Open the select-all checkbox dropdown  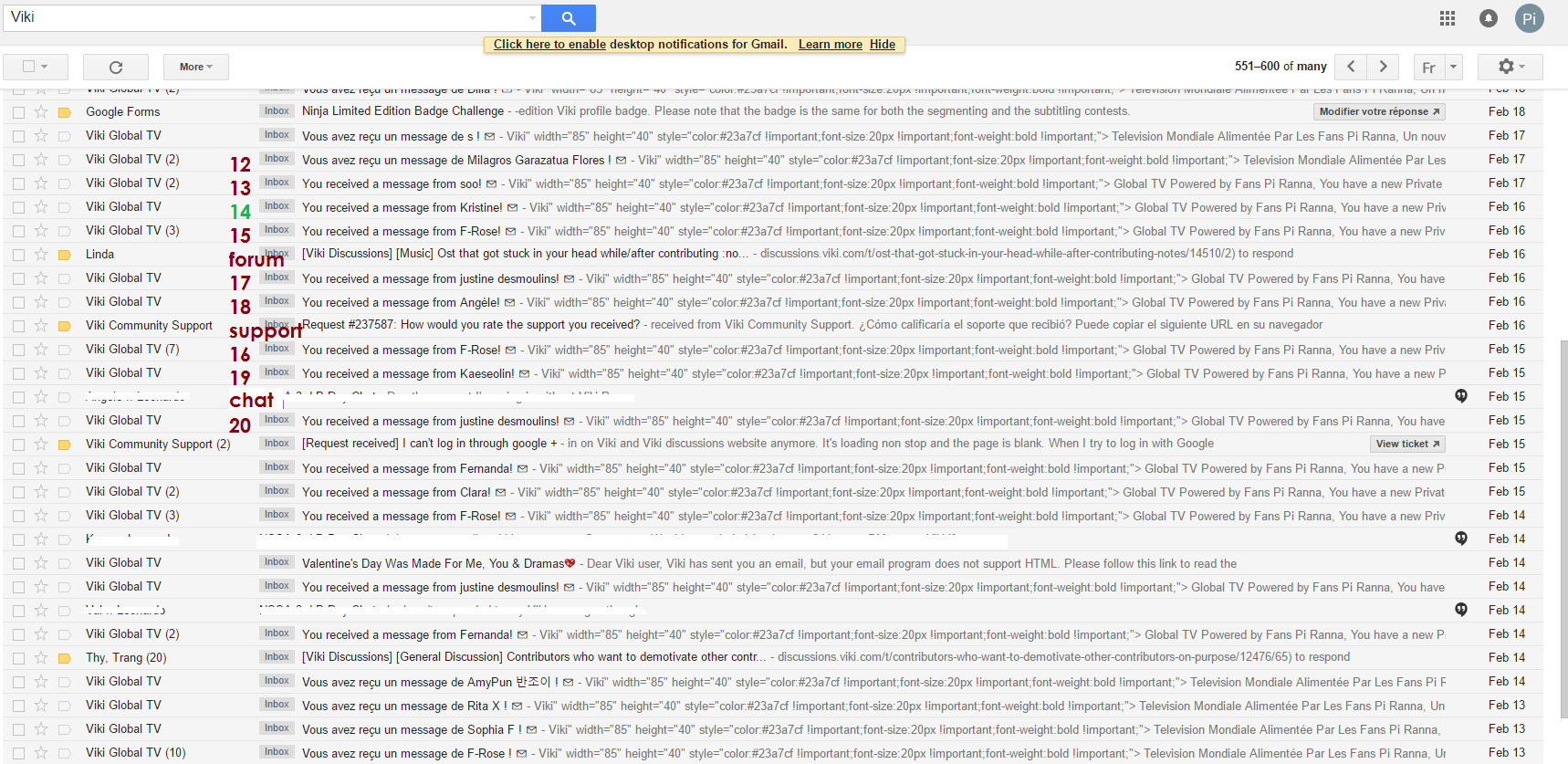(x=44, y=67)
